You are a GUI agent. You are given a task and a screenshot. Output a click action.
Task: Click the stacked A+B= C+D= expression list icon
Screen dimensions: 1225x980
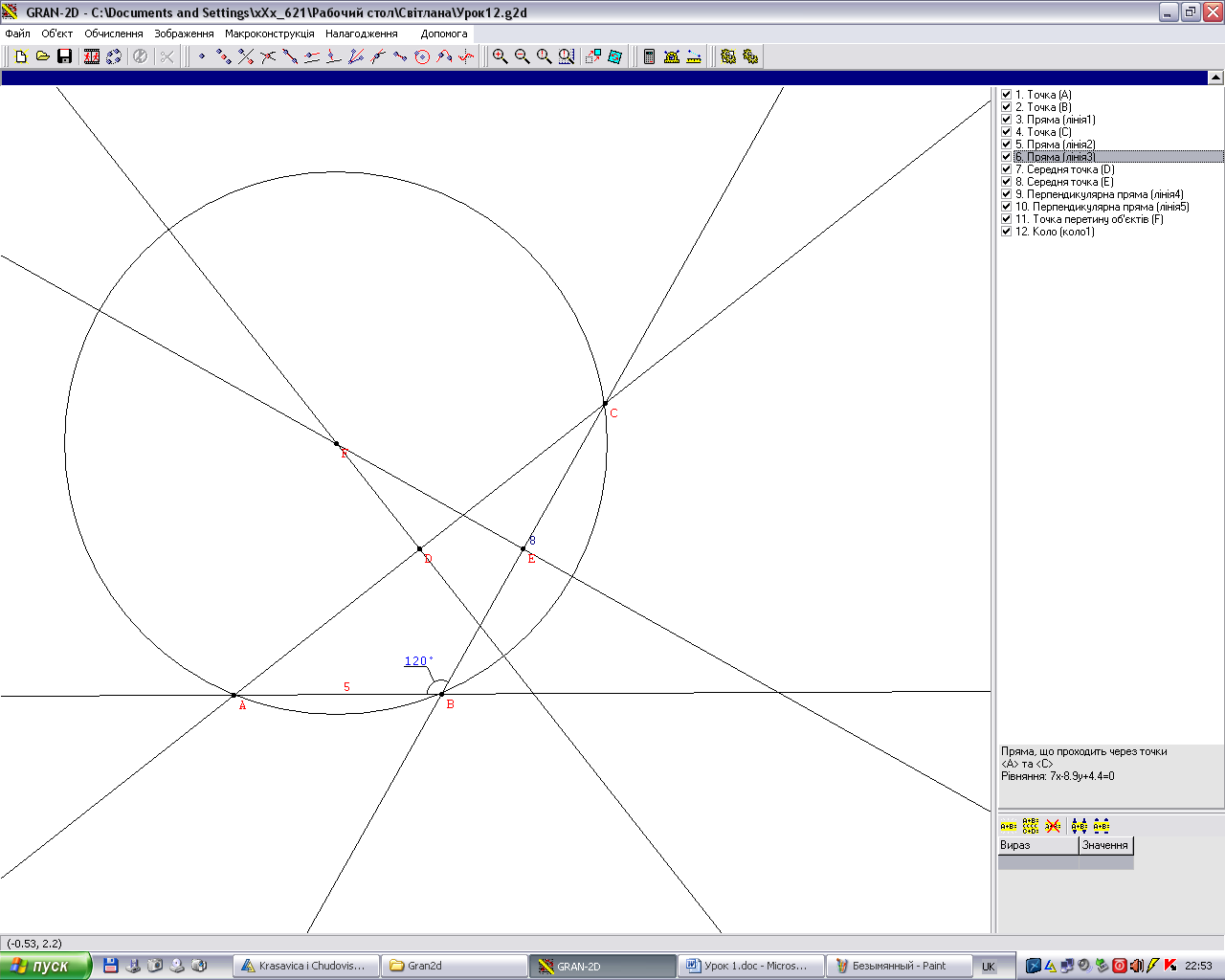tap(1031, 826)
